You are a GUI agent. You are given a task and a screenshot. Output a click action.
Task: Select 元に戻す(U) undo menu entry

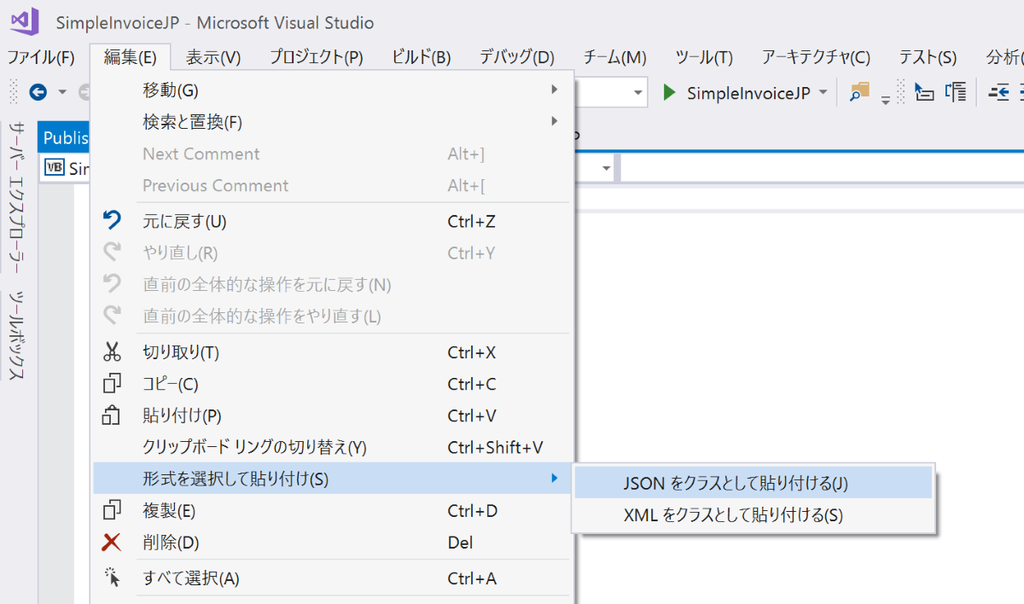pyautogui.click(x=332, y=221)
